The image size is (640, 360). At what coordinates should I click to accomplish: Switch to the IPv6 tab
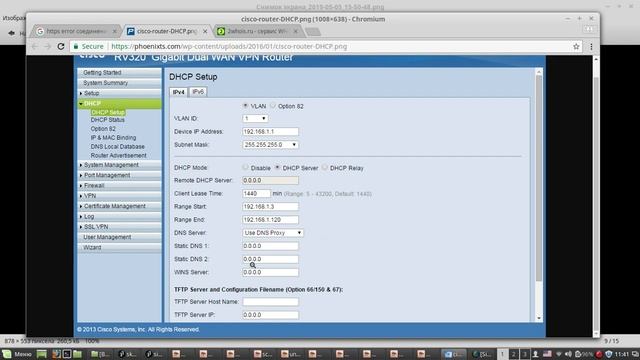click(x=198, y=92)
